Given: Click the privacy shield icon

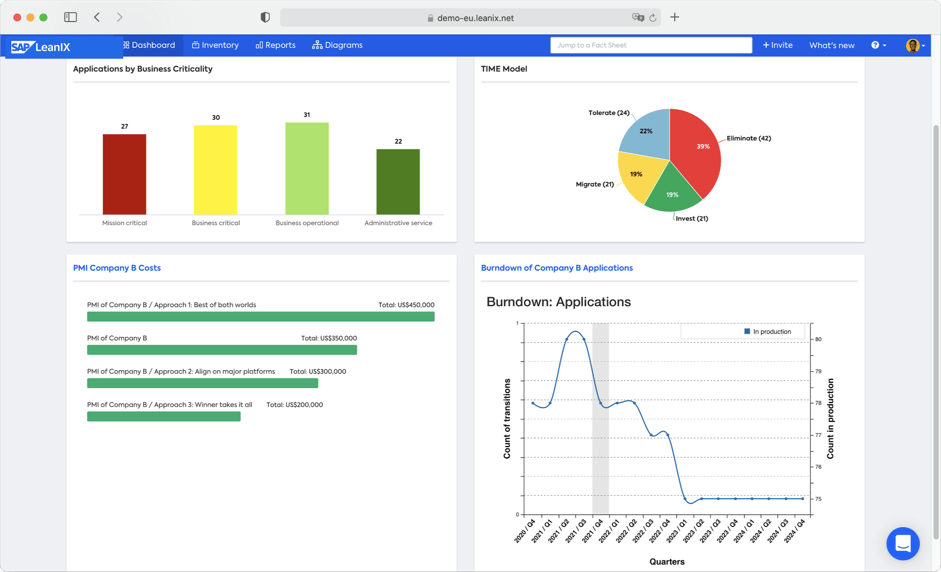Looking at the screenshot, I should pyautogui.click(x=265, y=17).
